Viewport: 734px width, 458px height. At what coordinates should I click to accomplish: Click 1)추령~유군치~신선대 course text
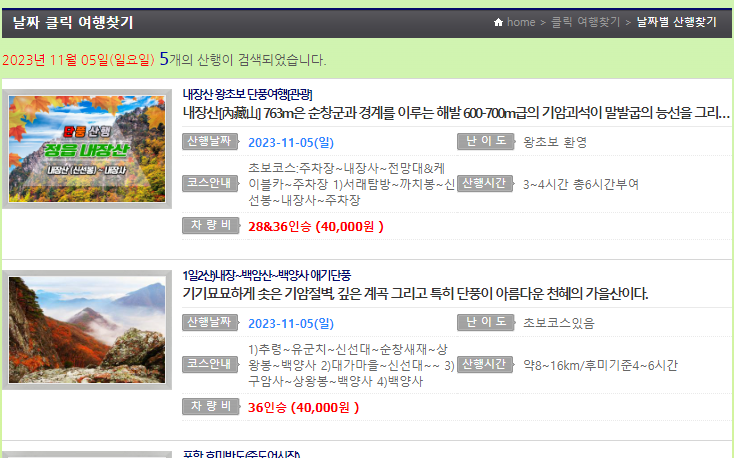tap(351, 365)
